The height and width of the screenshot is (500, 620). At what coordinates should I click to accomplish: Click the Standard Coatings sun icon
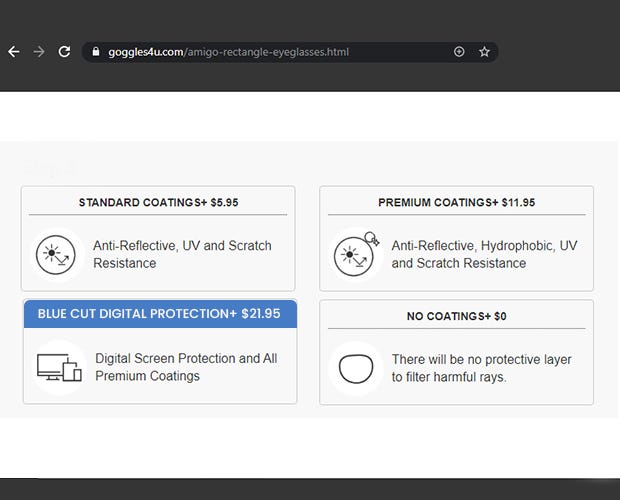coord(52,255)
